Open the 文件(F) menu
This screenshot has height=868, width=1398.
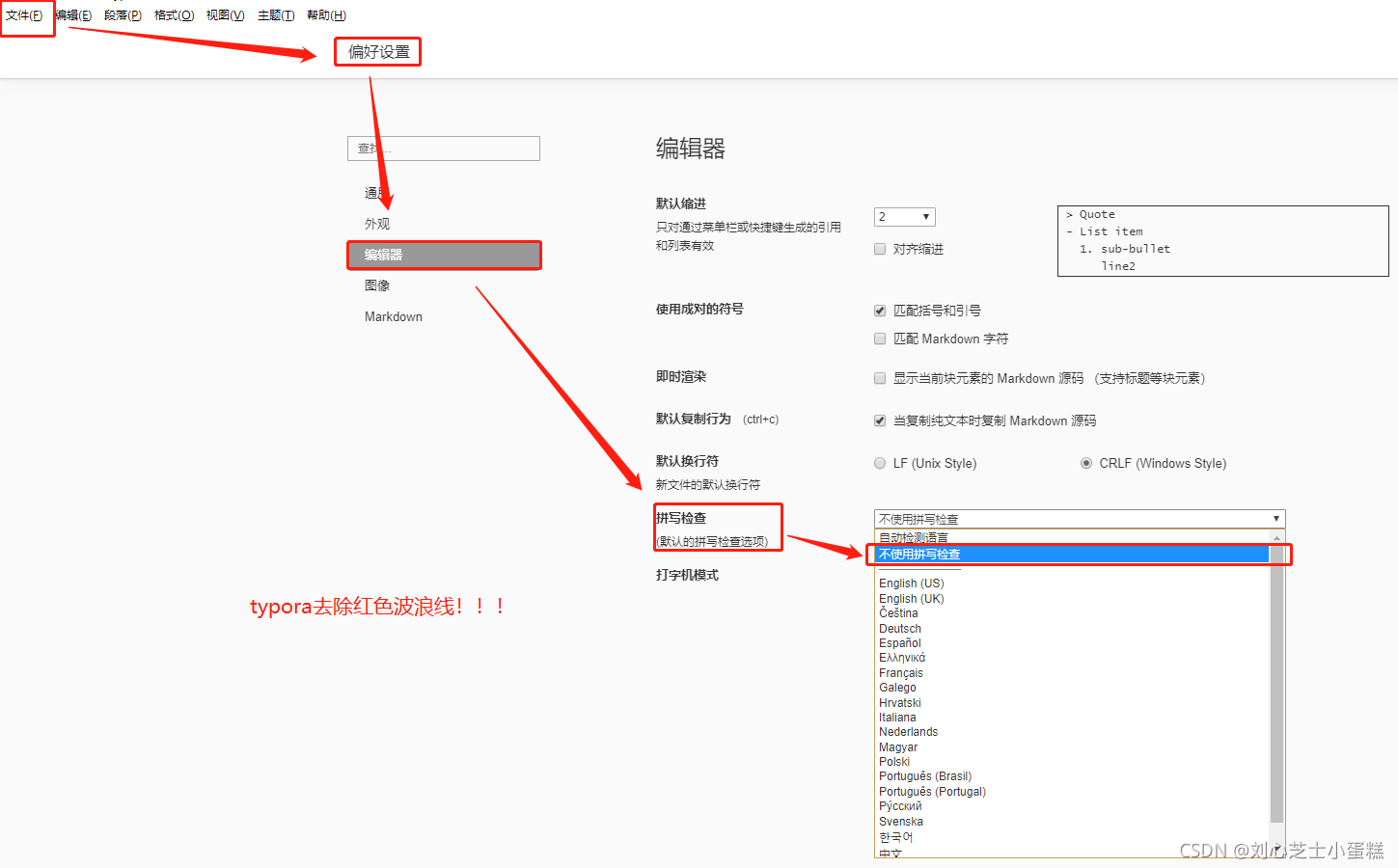(x=24, y=15)
